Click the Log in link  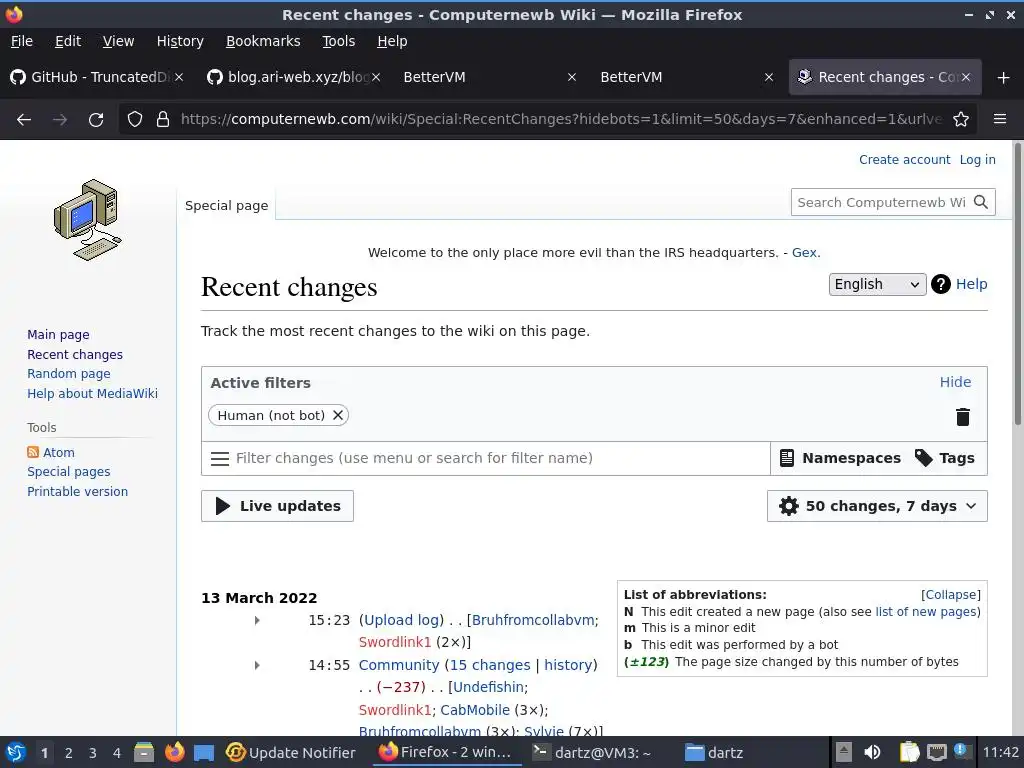click(x=977, y=160)
